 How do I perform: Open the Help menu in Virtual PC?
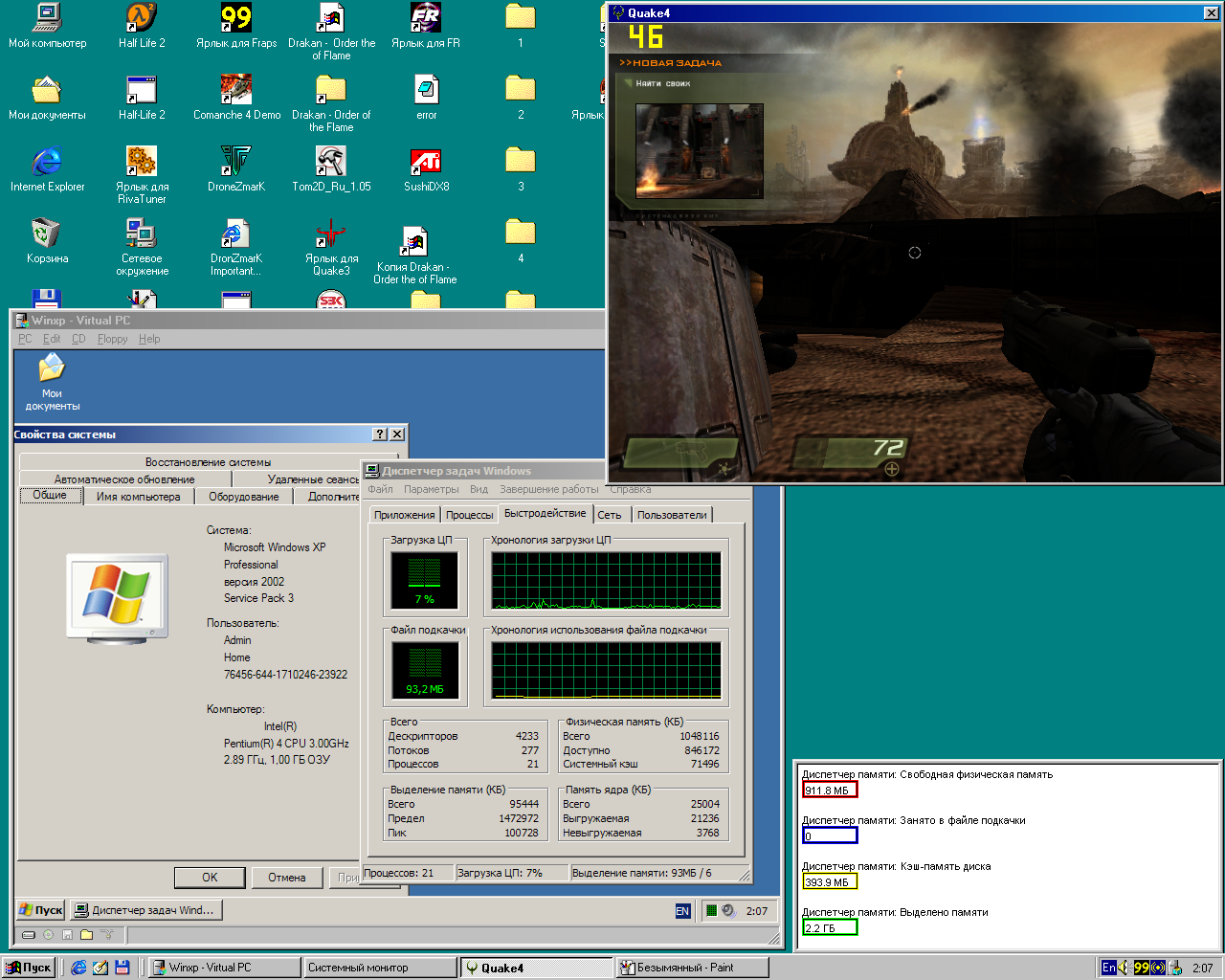149,339
